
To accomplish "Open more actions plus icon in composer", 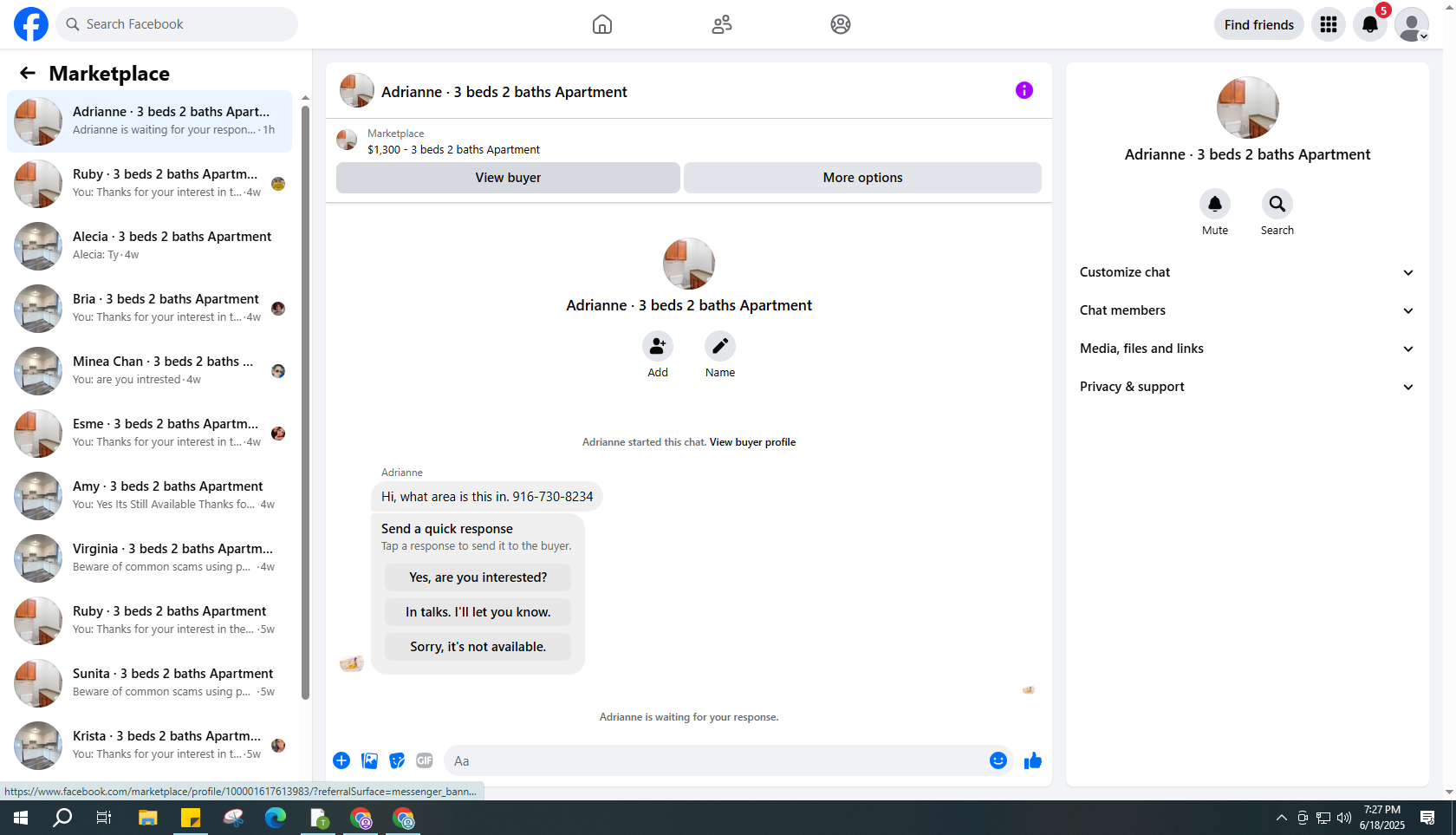I will pyautogui.click(x=341, y=760).
